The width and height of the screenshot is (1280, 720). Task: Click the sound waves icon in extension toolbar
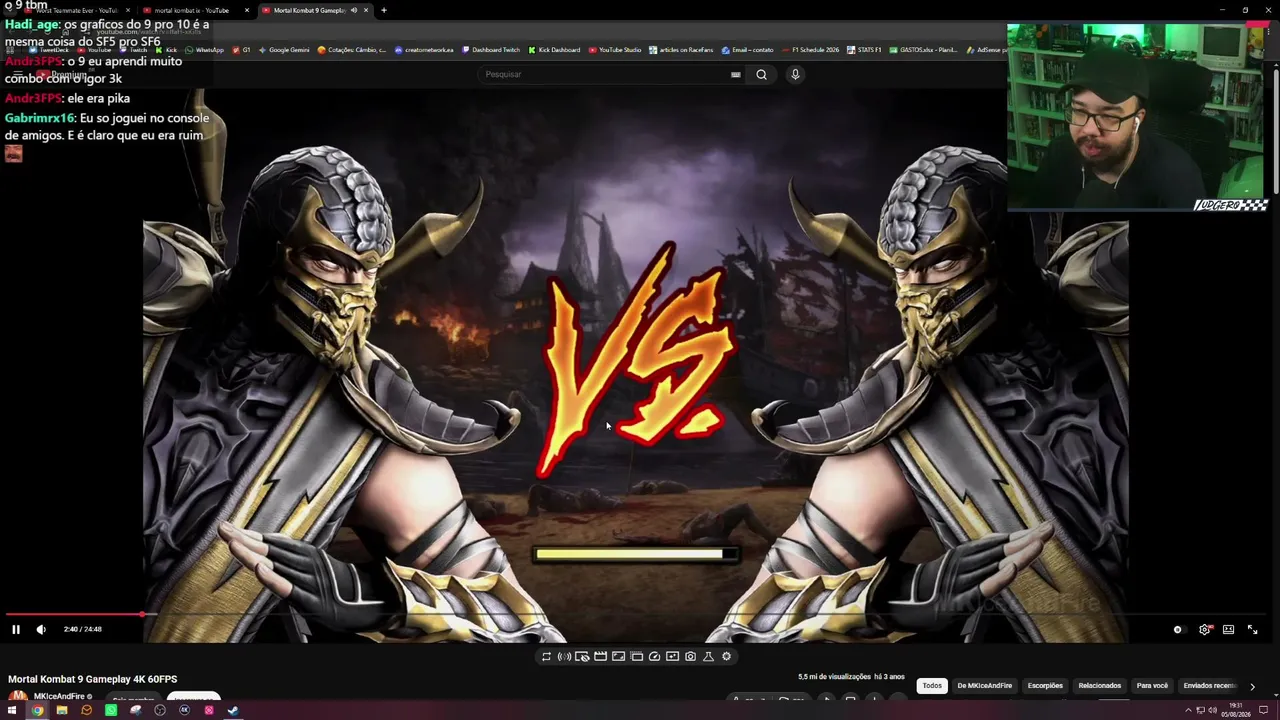tap(564, 657)
